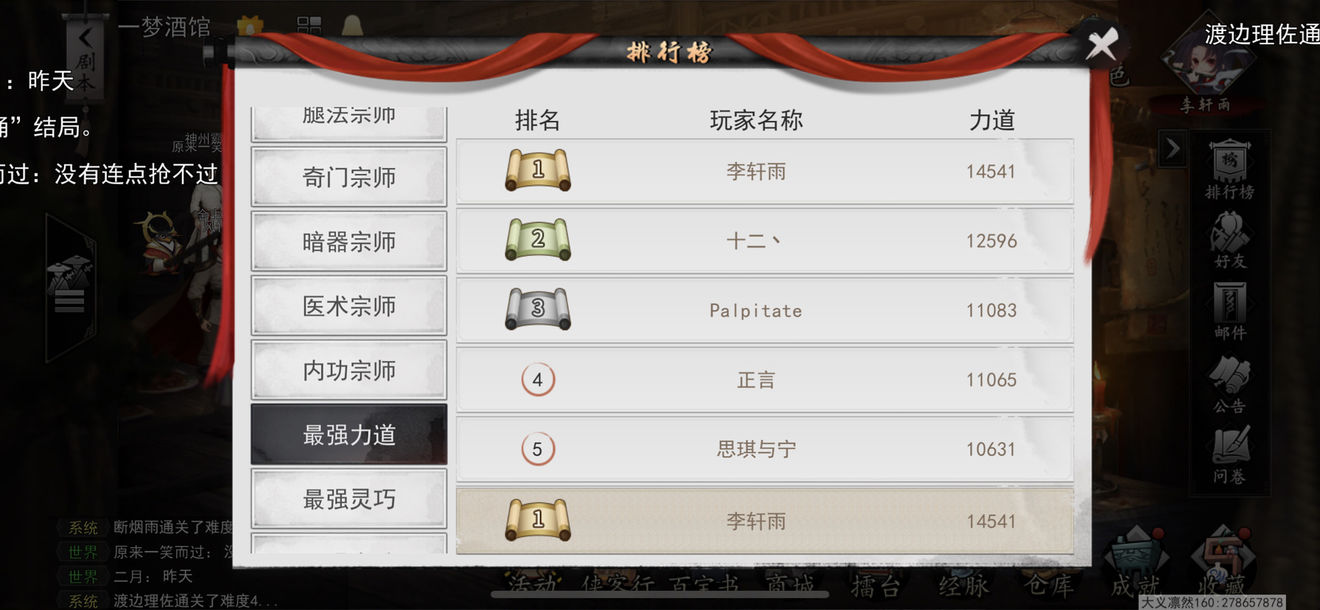Switch to the 内功宗师 category
The height and width of the screenshot is (610, 1320).
(349, 370)
